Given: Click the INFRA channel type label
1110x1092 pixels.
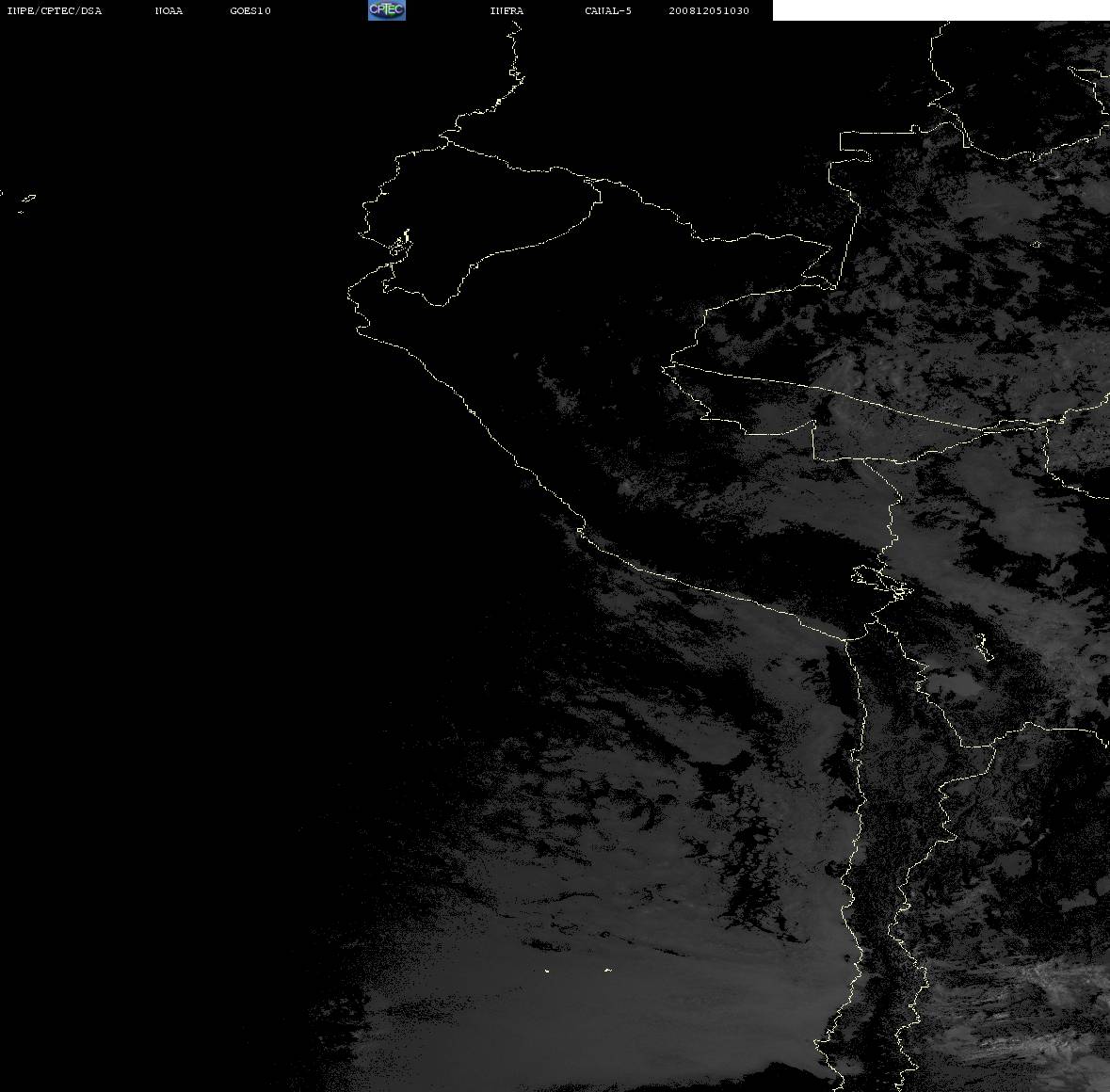Looking at the screenshot, I should point(507,10).
